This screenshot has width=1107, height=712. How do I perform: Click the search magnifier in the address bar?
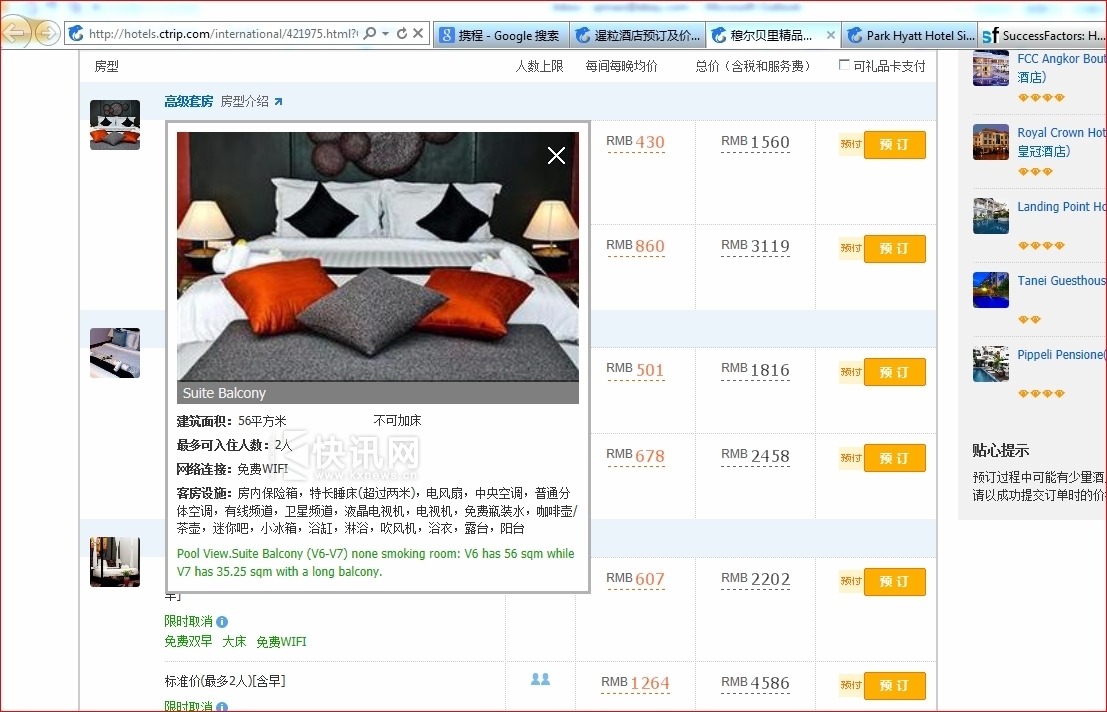(x=369, y=33)
